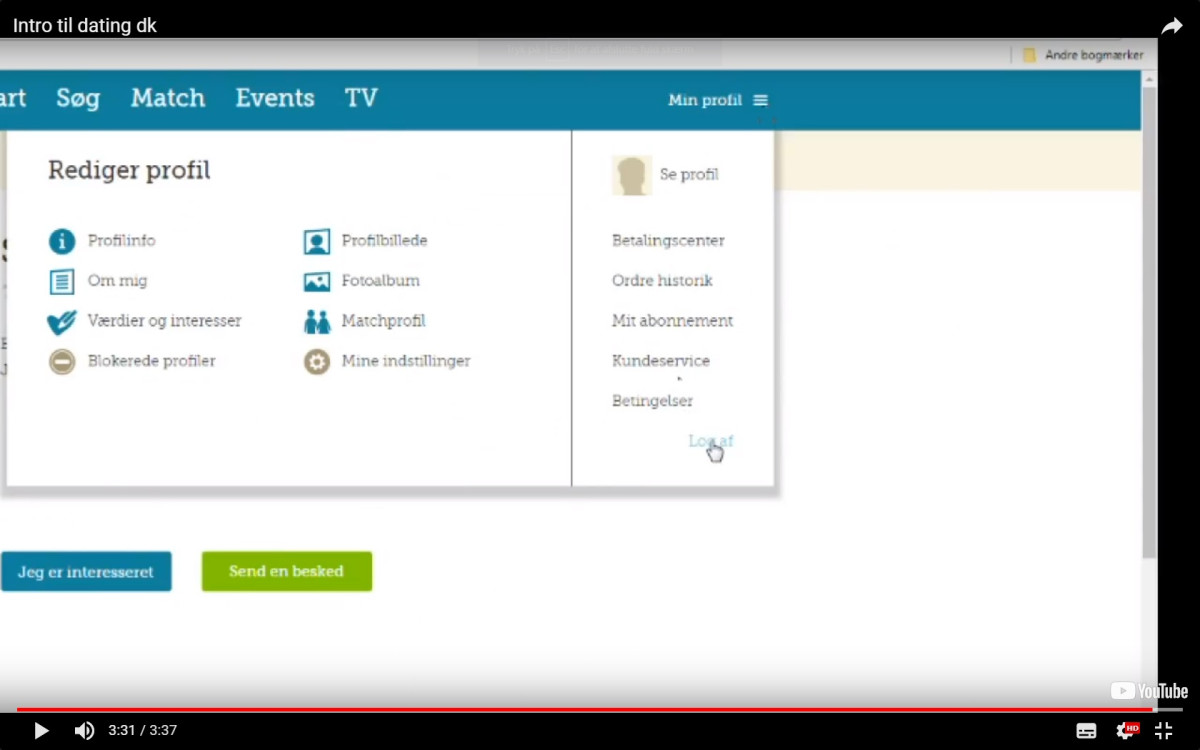This screenshot has width=1200, height=750.
Task: Open Mit abonnement
Action: tap(672, 321)
